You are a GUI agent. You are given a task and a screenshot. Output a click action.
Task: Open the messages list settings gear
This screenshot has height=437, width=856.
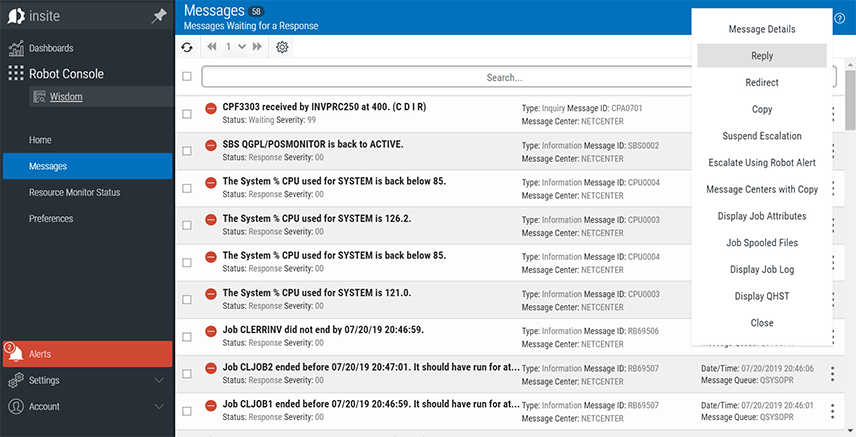click(282, 47)
